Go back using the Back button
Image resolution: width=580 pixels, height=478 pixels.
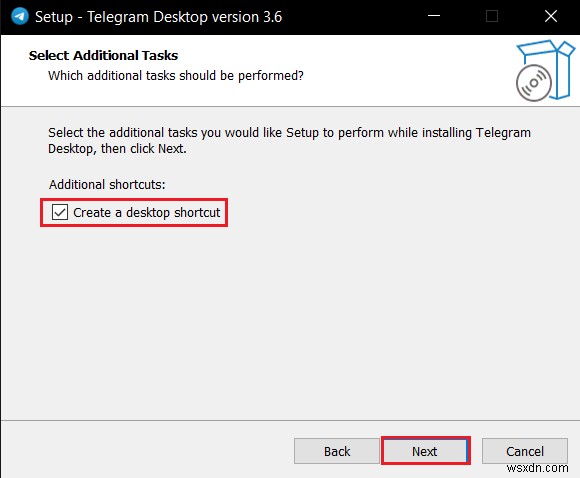[x=337, y=451]
